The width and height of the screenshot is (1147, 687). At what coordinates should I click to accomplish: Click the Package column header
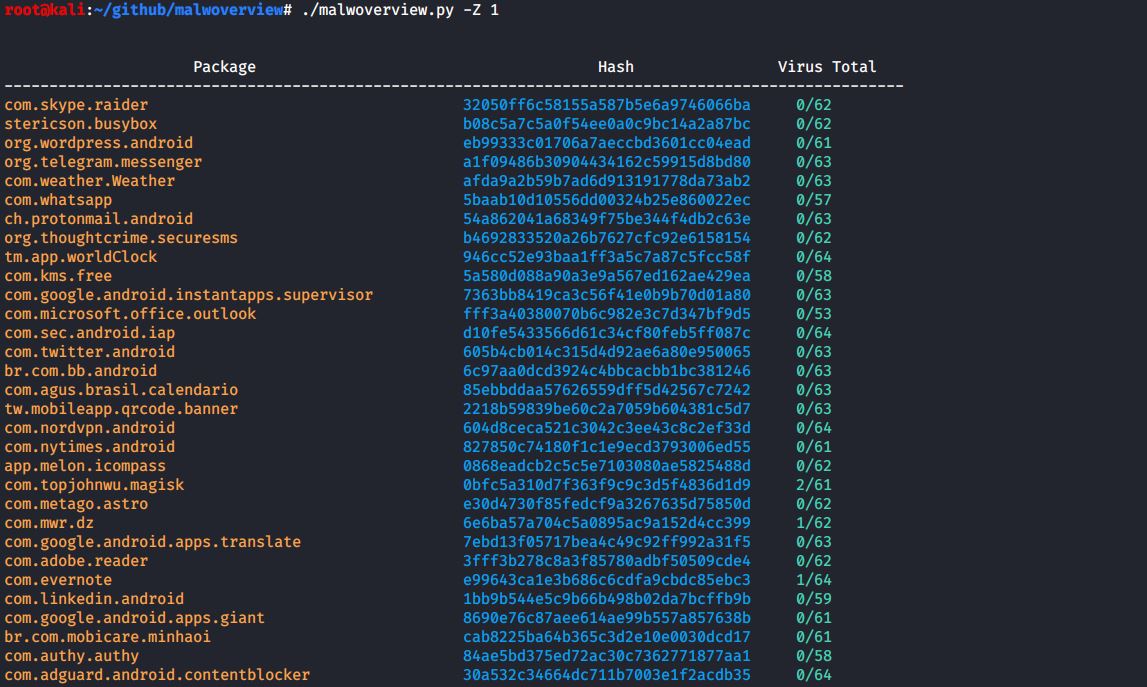click(x=225, y=67)
